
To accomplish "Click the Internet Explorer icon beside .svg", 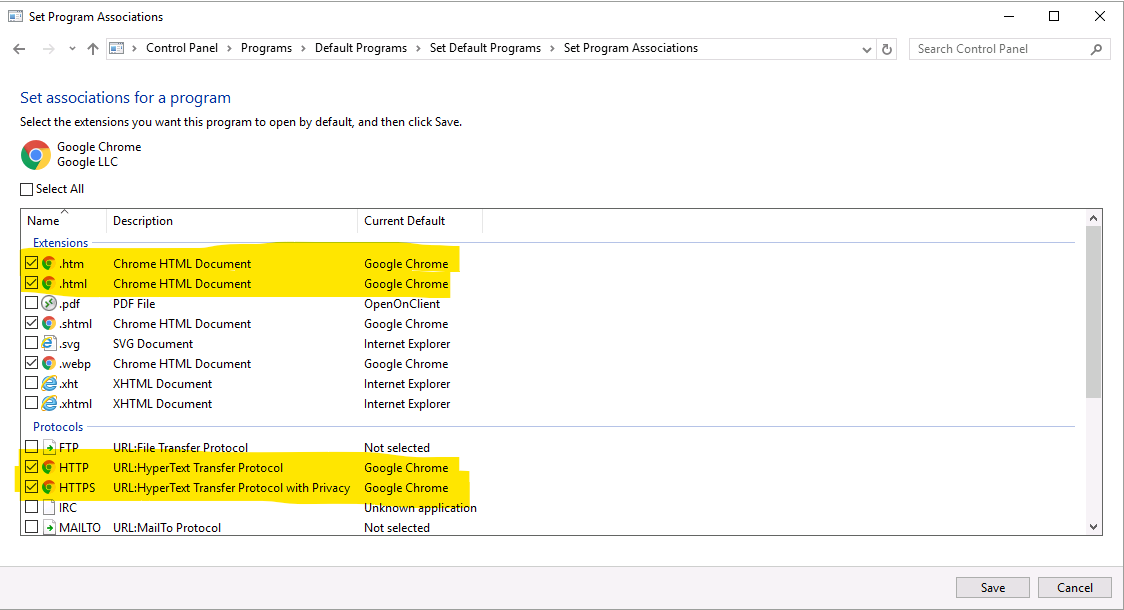I will tap(49, 343).
